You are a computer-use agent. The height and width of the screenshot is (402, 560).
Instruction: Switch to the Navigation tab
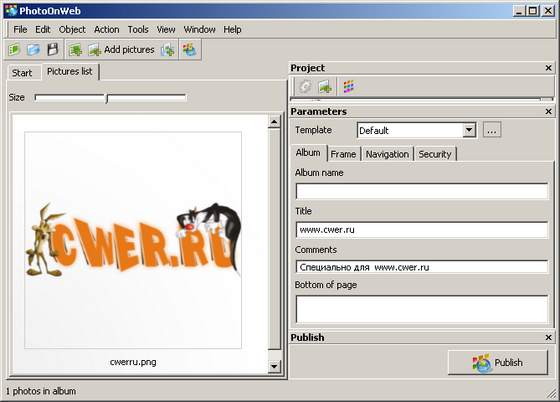pyautogui.click(x=387, y=154)
